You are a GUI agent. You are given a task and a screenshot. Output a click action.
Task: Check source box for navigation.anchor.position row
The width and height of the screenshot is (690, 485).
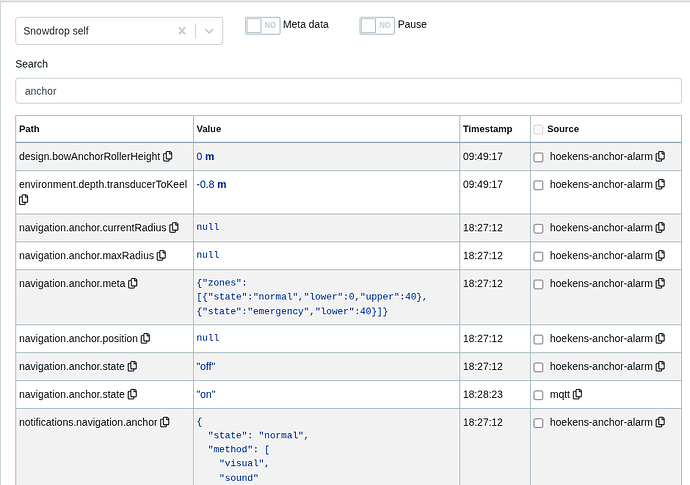(x=539, y=339)
